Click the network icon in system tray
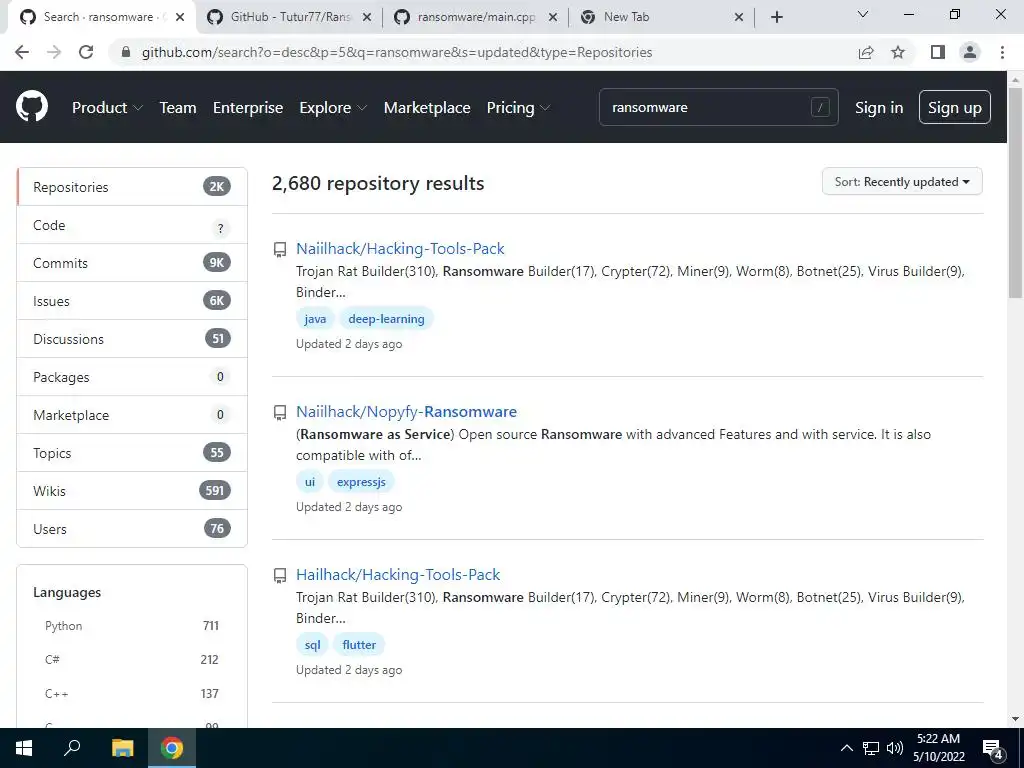This screenshot has width=1024, height=768. pyautogui.click(x=871, y=748)
